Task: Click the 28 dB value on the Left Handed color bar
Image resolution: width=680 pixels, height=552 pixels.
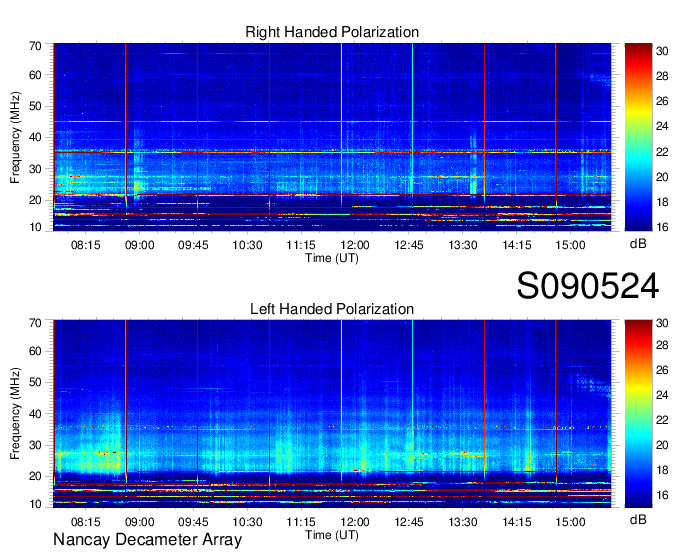Action: pyautogui.click(x=662, y=345)
